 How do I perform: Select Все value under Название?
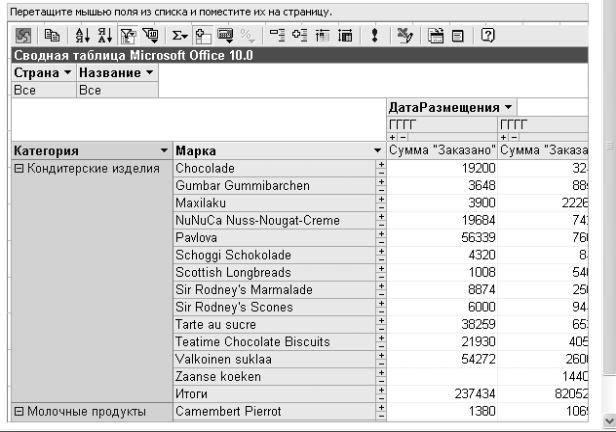point(117,90)
